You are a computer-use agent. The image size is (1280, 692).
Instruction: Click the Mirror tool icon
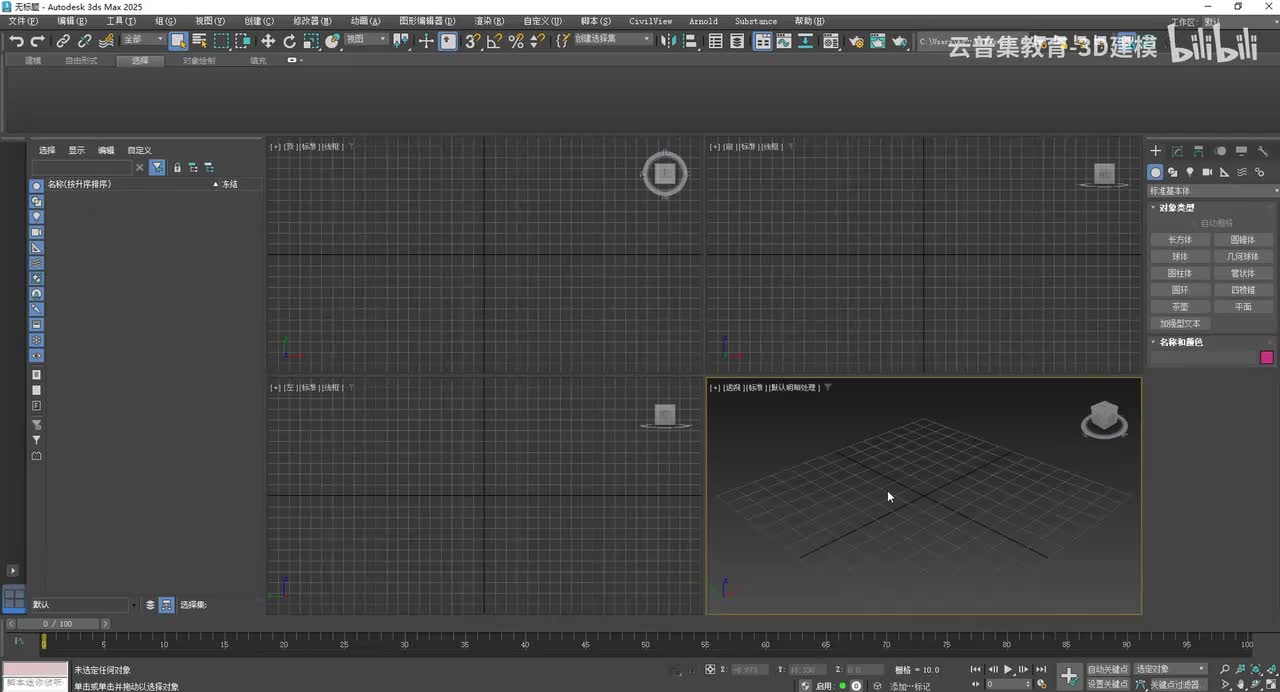pos(668,41)
